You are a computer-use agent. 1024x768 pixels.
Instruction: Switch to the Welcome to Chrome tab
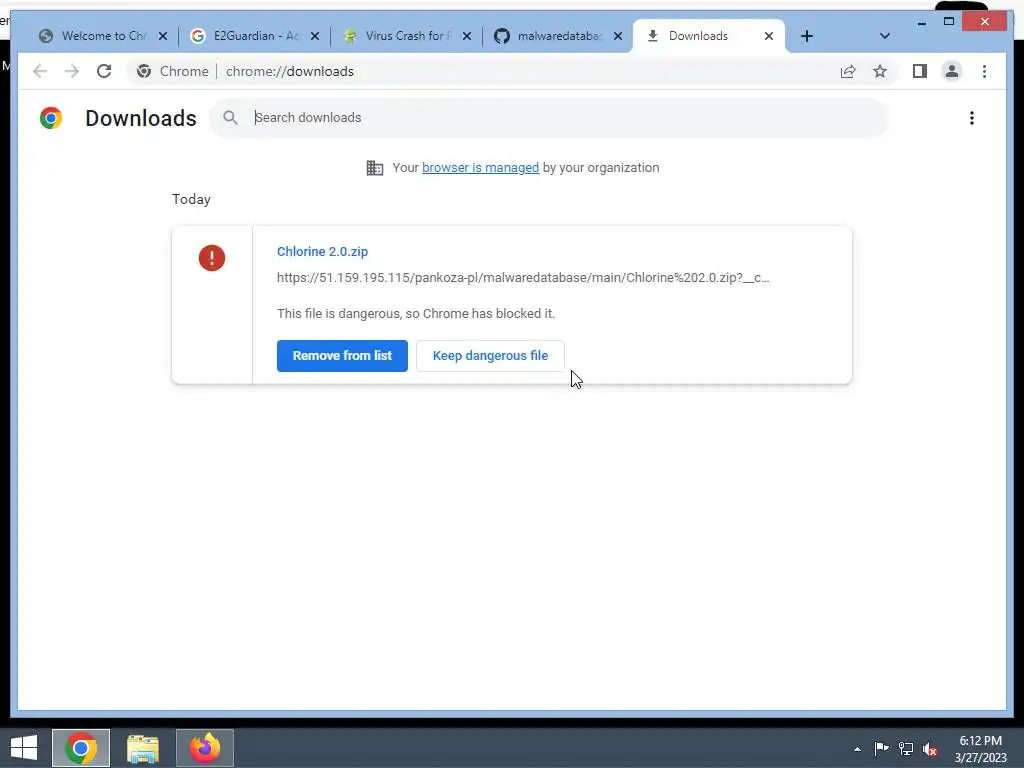pyautogui.click(x=101, y=36)
